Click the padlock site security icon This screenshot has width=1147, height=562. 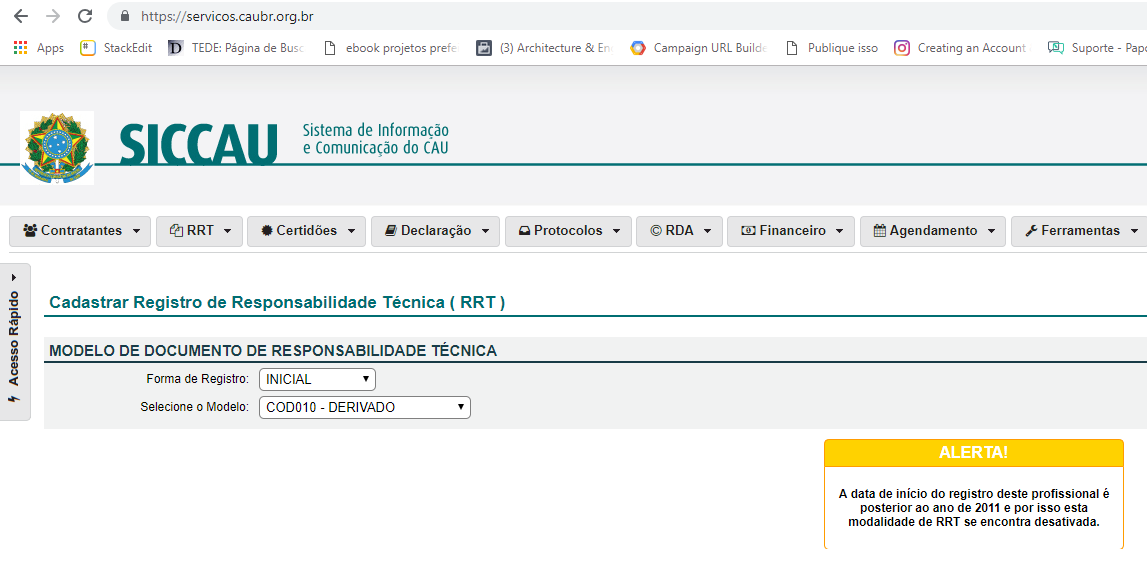(124, 16)
